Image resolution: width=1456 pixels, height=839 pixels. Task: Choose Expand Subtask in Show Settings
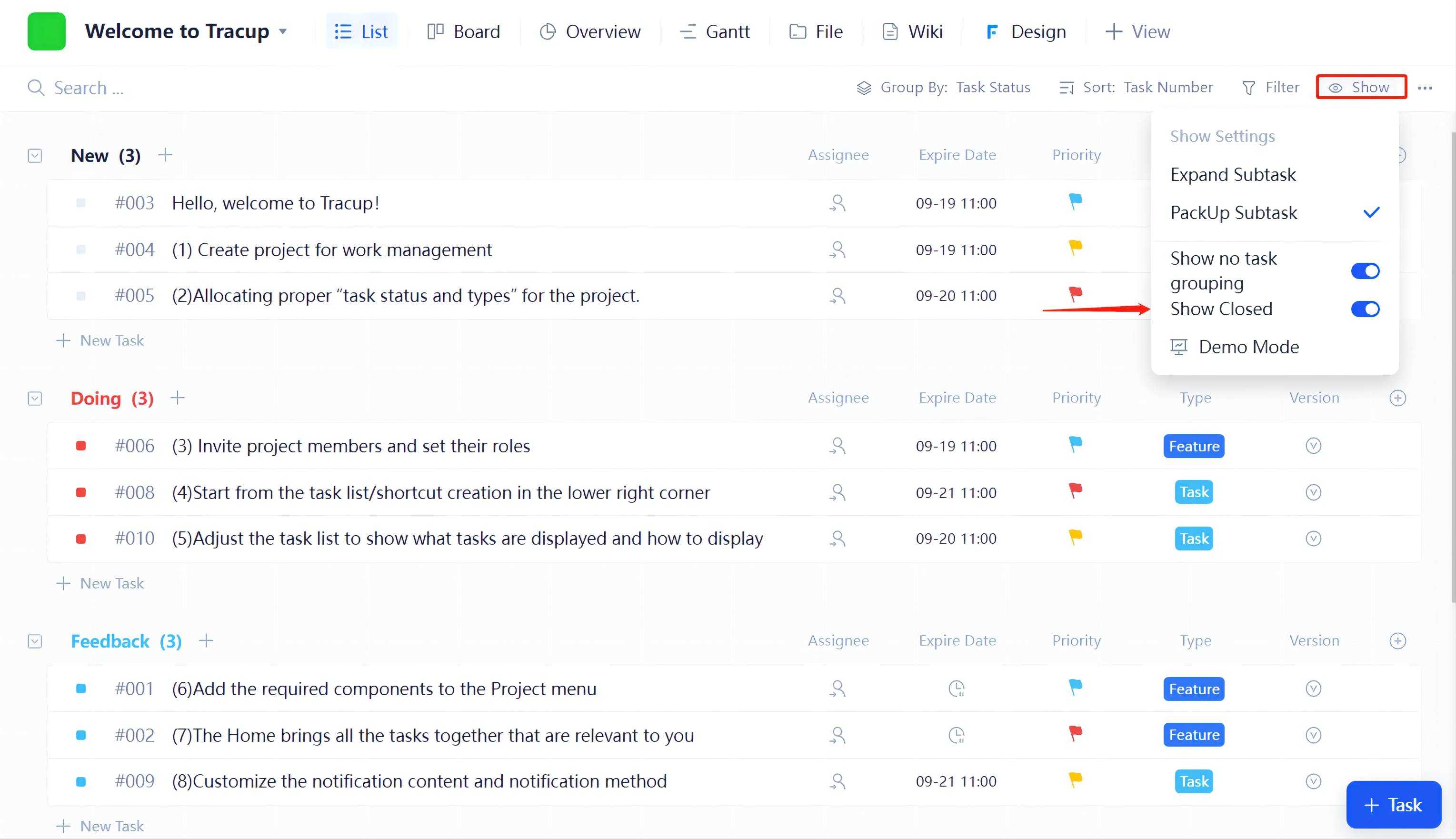tap(1233, 175)
